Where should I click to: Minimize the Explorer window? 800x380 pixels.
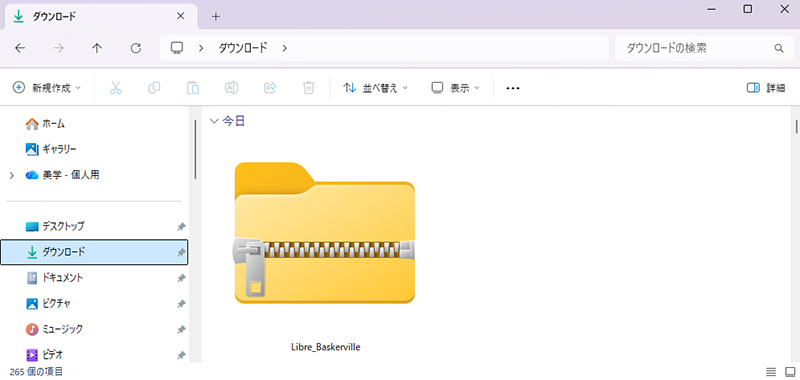pos(712,9)
